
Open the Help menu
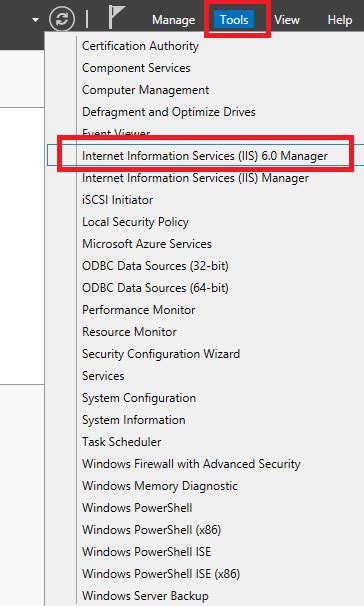[x=340, y=20]
